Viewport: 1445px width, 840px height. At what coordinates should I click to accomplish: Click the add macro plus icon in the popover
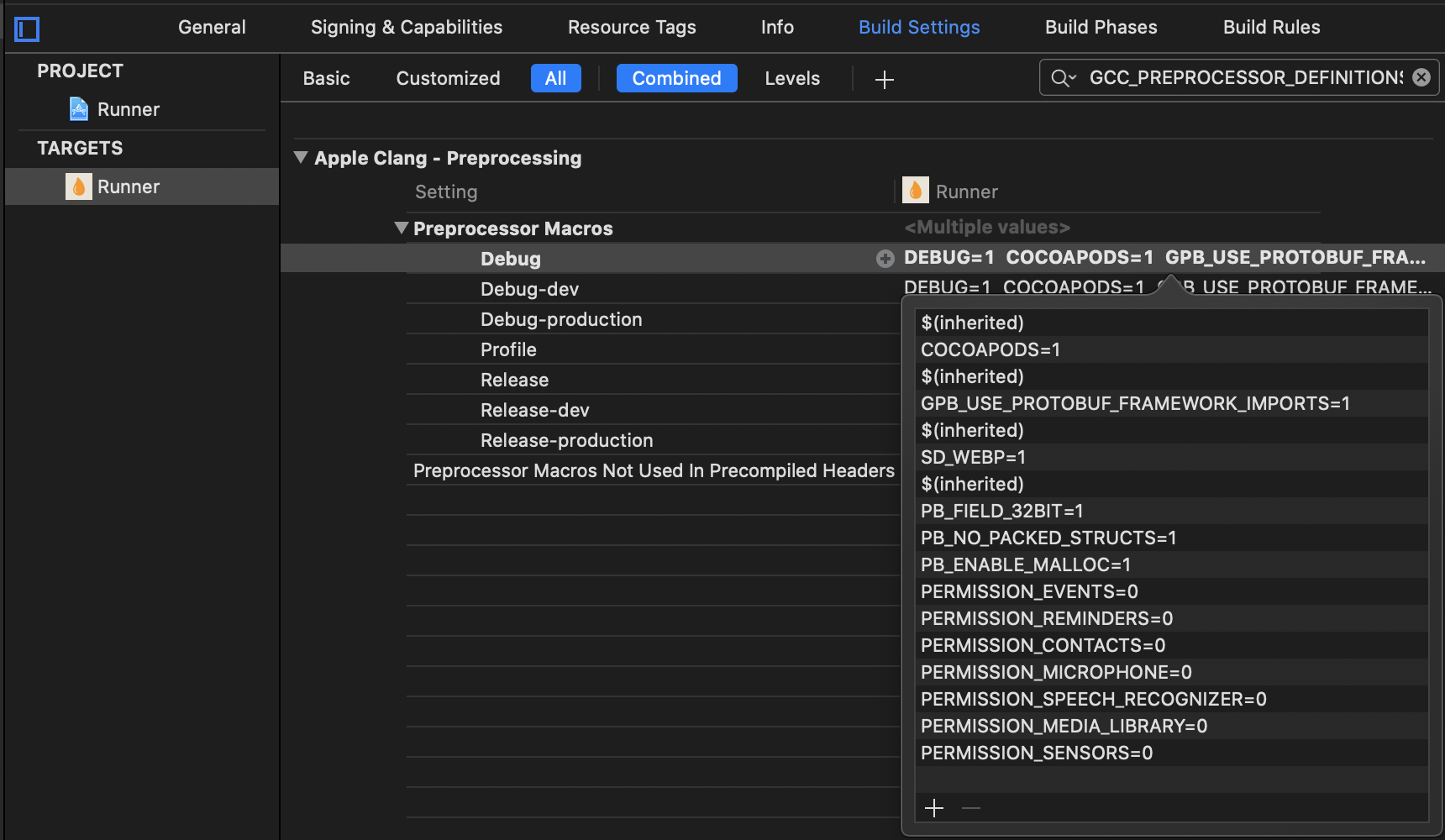933,807
